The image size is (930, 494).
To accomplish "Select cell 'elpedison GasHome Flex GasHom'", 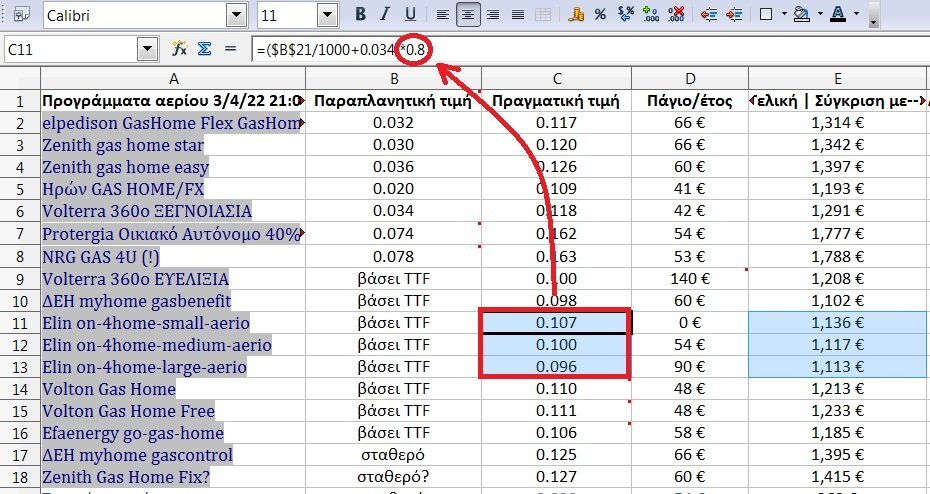I will 173,123.
